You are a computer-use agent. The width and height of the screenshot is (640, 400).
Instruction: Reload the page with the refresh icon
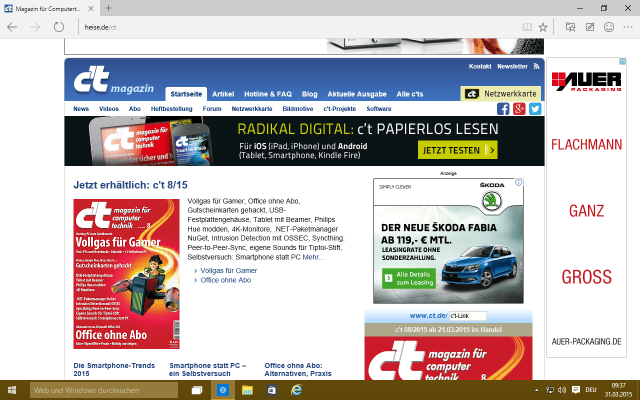(59, 27)
